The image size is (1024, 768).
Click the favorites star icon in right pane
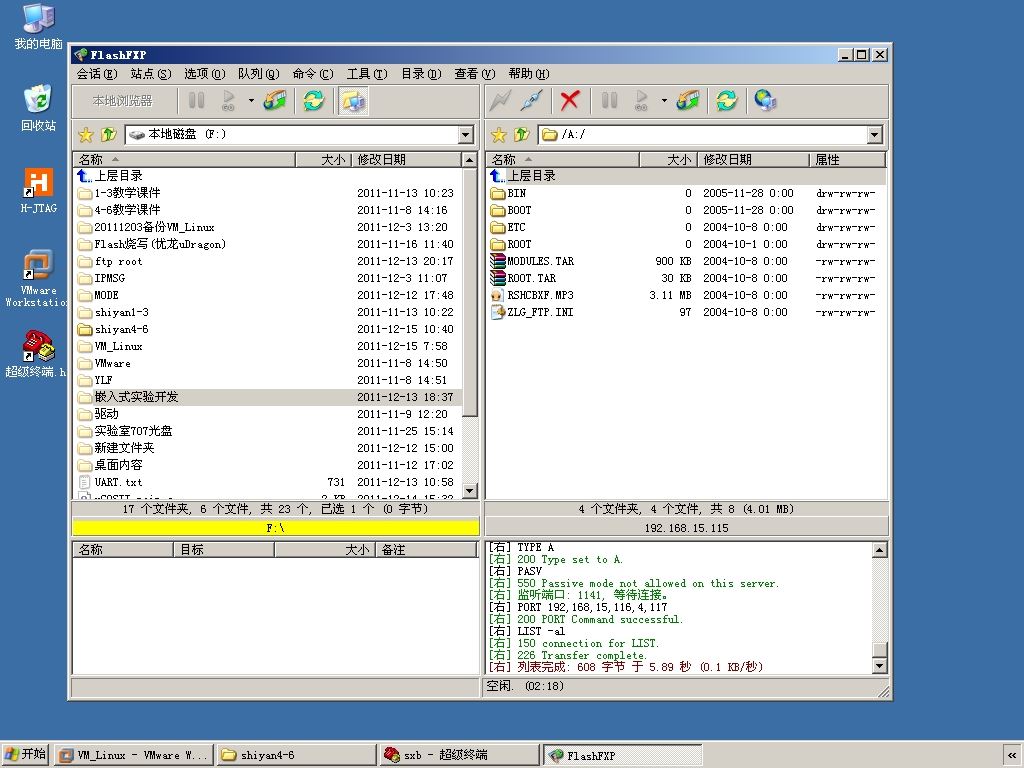(x=498, y=135)
